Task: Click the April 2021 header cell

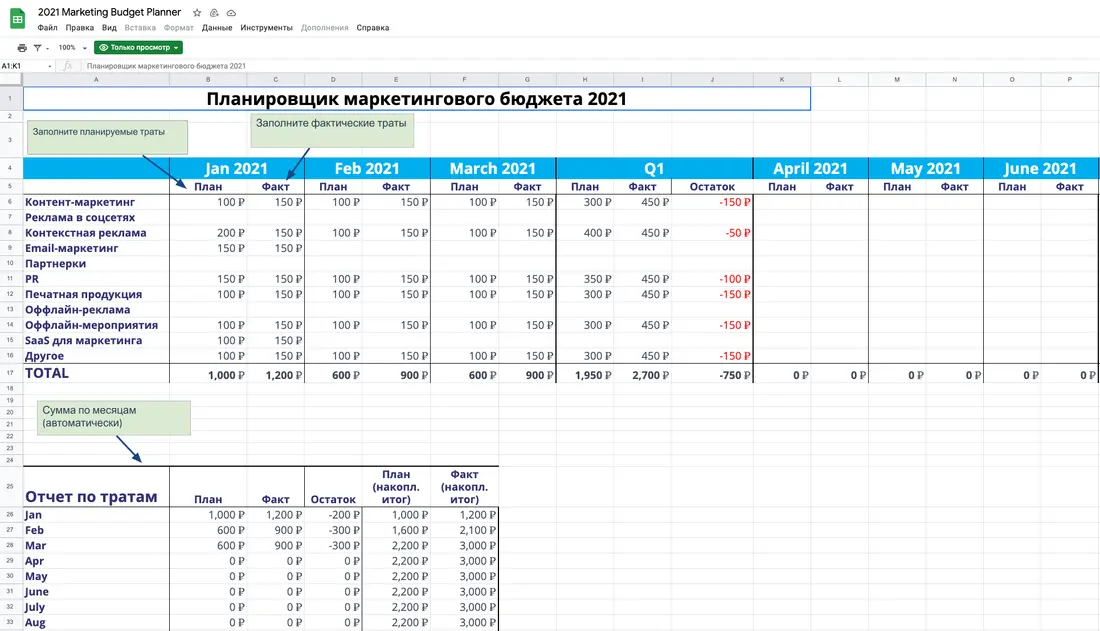Action: pos(810,168)
